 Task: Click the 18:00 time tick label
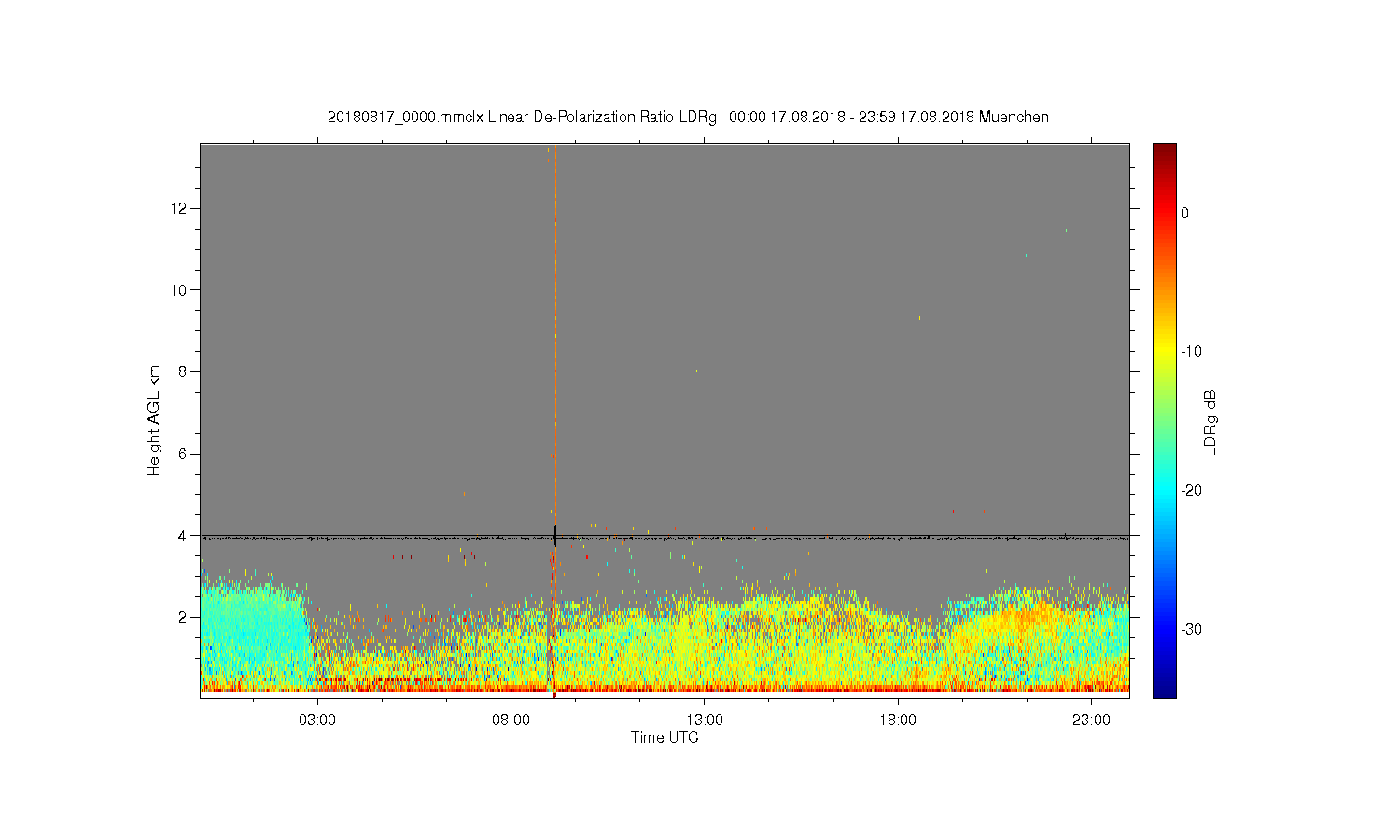click(x=898, y=721)
